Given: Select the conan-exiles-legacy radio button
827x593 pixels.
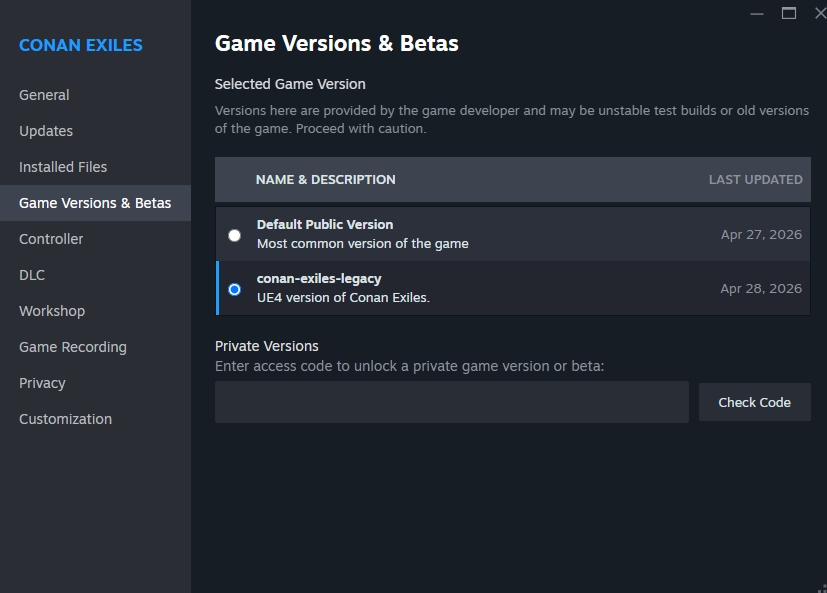Looking at the screenshot, I should point(235,290).
